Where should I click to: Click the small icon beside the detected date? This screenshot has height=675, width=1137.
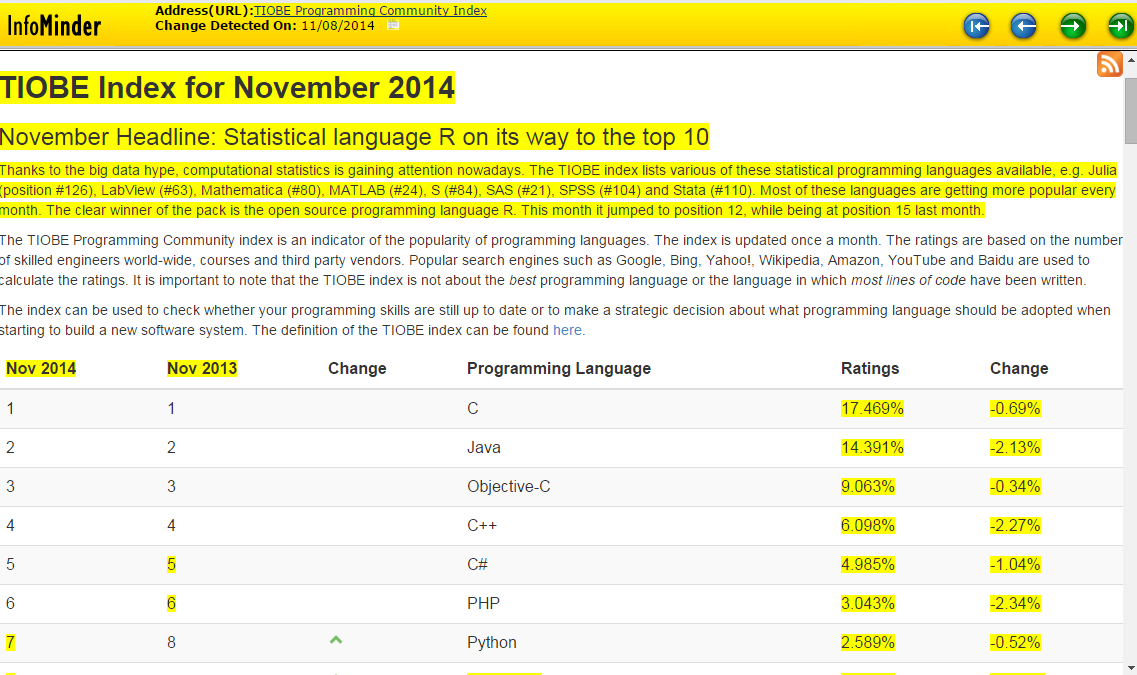393,25
